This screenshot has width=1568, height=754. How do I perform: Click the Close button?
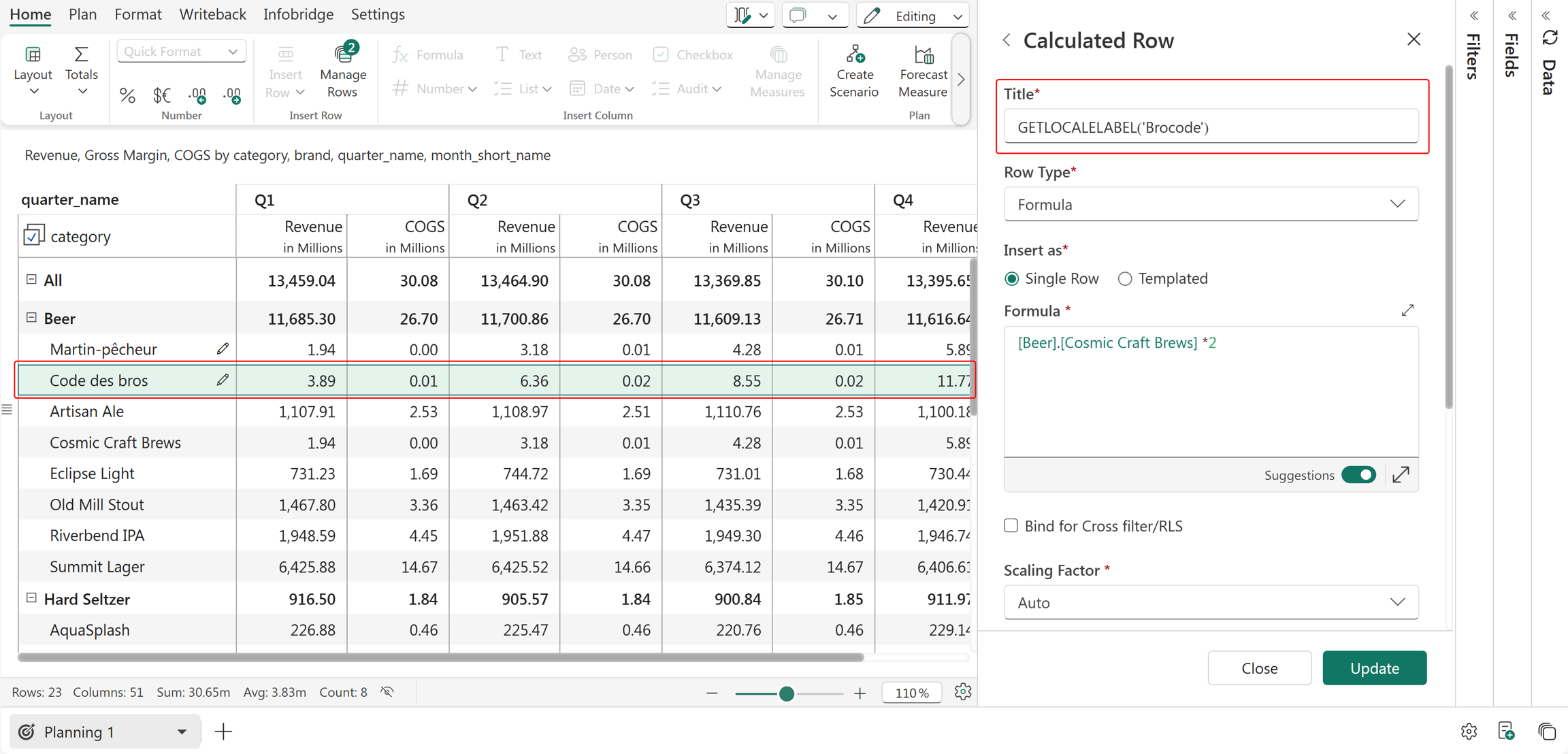click(1259, 668)
